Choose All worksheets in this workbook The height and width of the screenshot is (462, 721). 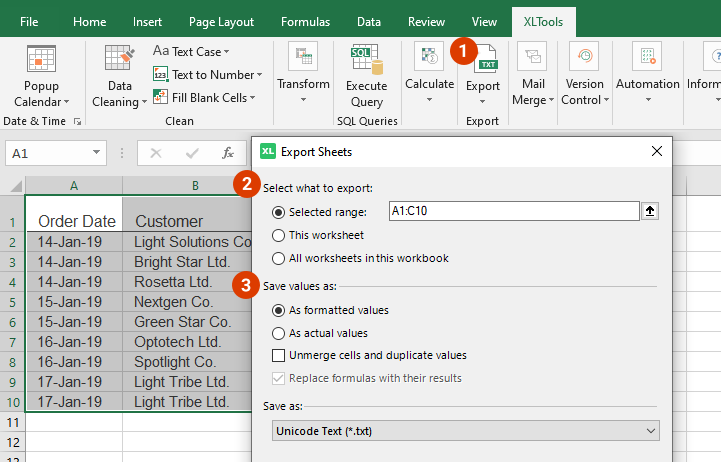(x=278, y=258)
